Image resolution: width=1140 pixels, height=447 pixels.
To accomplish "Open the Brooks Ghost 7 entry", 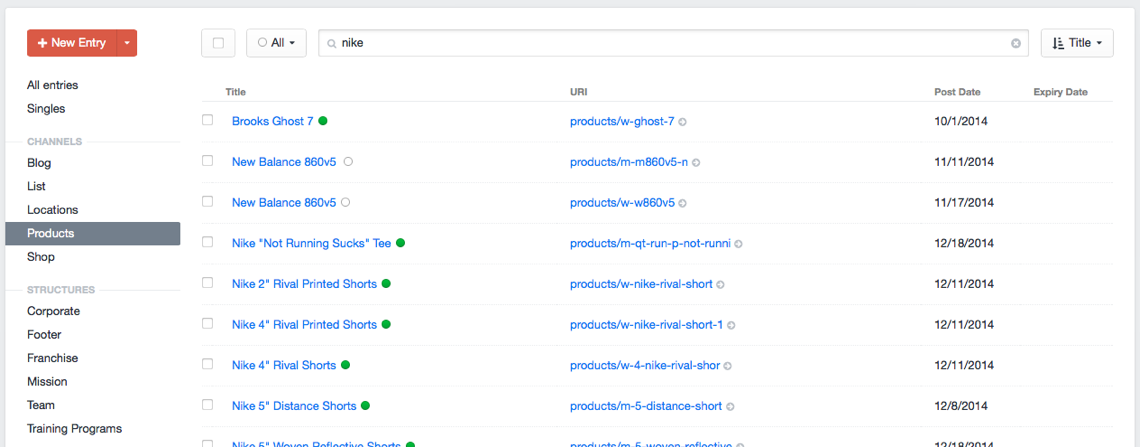I will click(273, 121).
